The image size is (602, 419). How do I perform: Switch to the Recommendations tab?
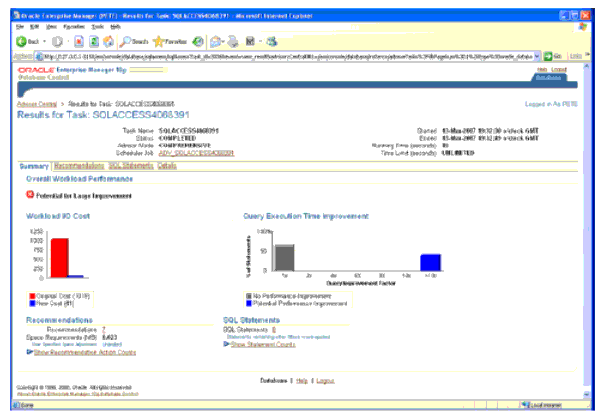[79, 166]
